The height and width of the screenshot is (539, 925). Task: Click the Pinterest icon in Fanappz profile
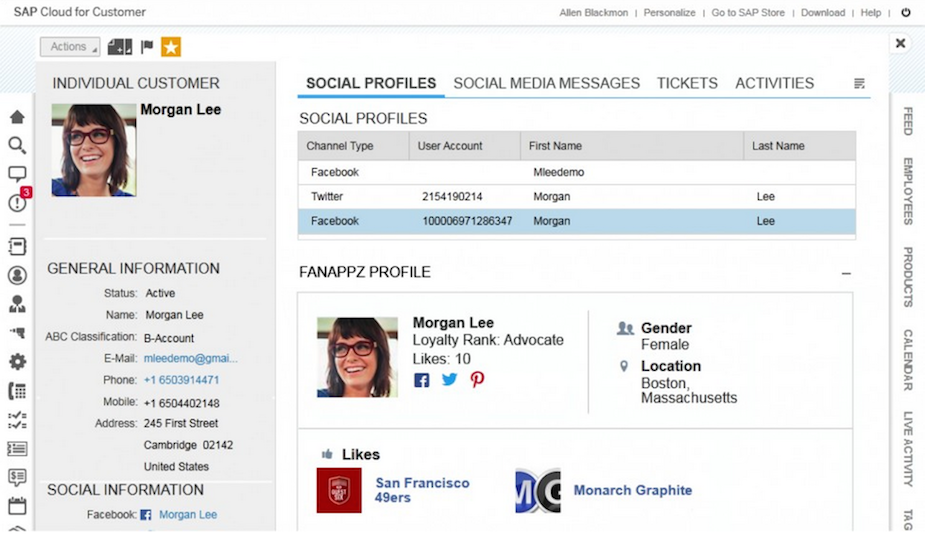(x=477, y=380)
